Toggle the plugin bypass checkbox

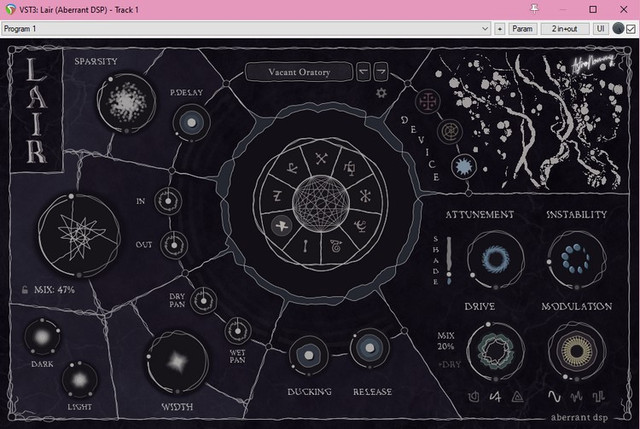631,29
